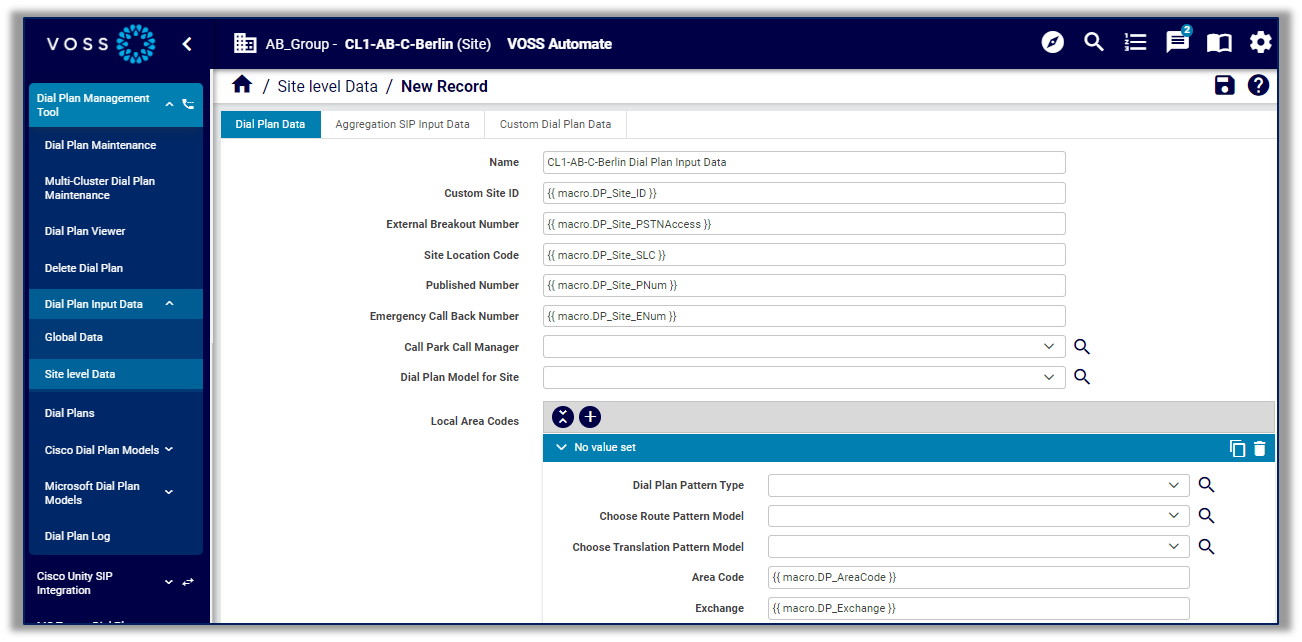Open the Custom Dial Plan Data tab
Viewport: 1302px width, 642px height.
click(554, 124)
